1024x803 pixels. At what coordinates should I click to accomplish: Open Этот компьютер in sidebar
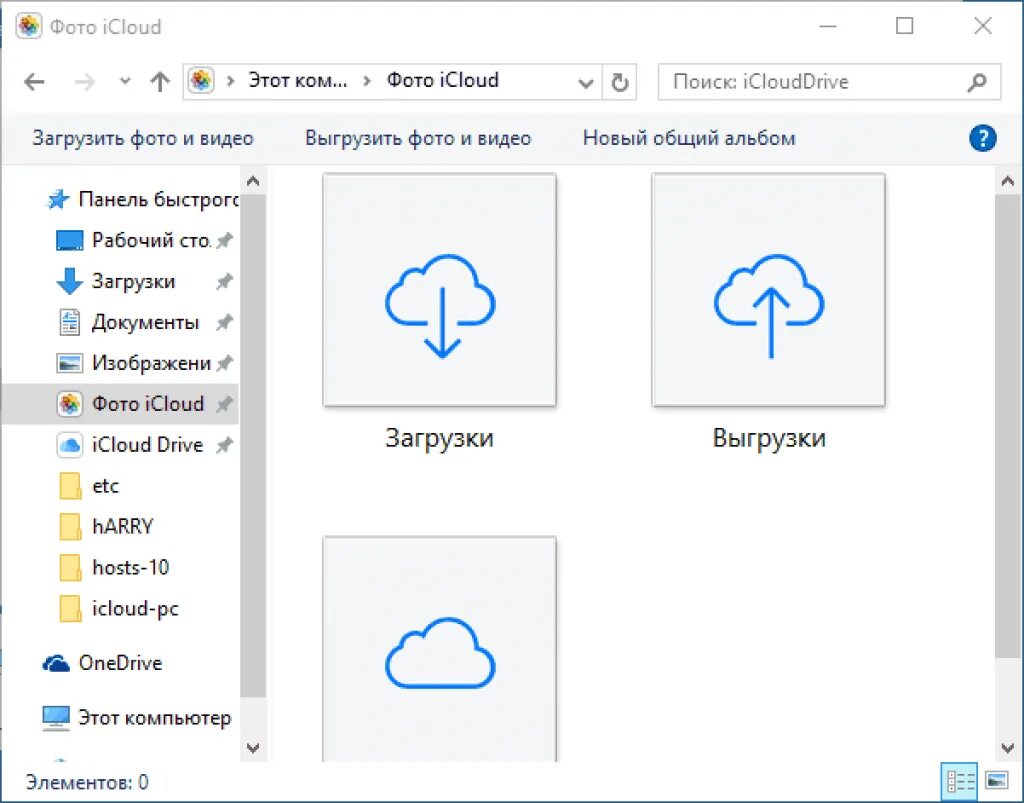pyautogui.click(x=136, y=718)
